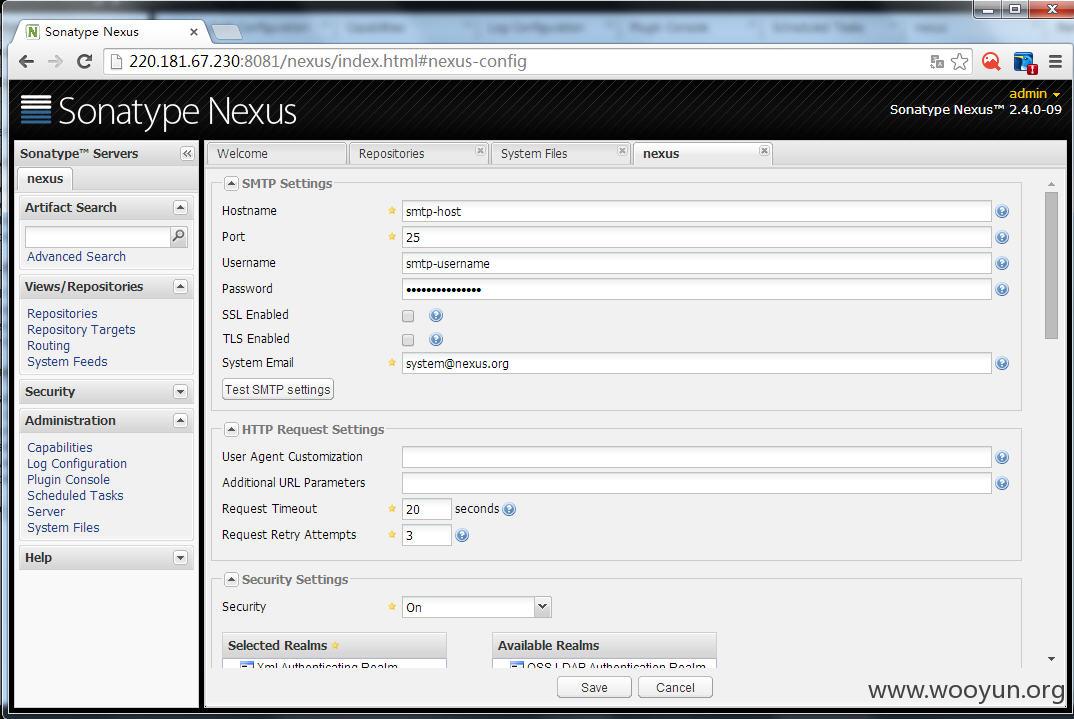Open the Advanced Search link

pyautogui.click(x=77, y=257)
